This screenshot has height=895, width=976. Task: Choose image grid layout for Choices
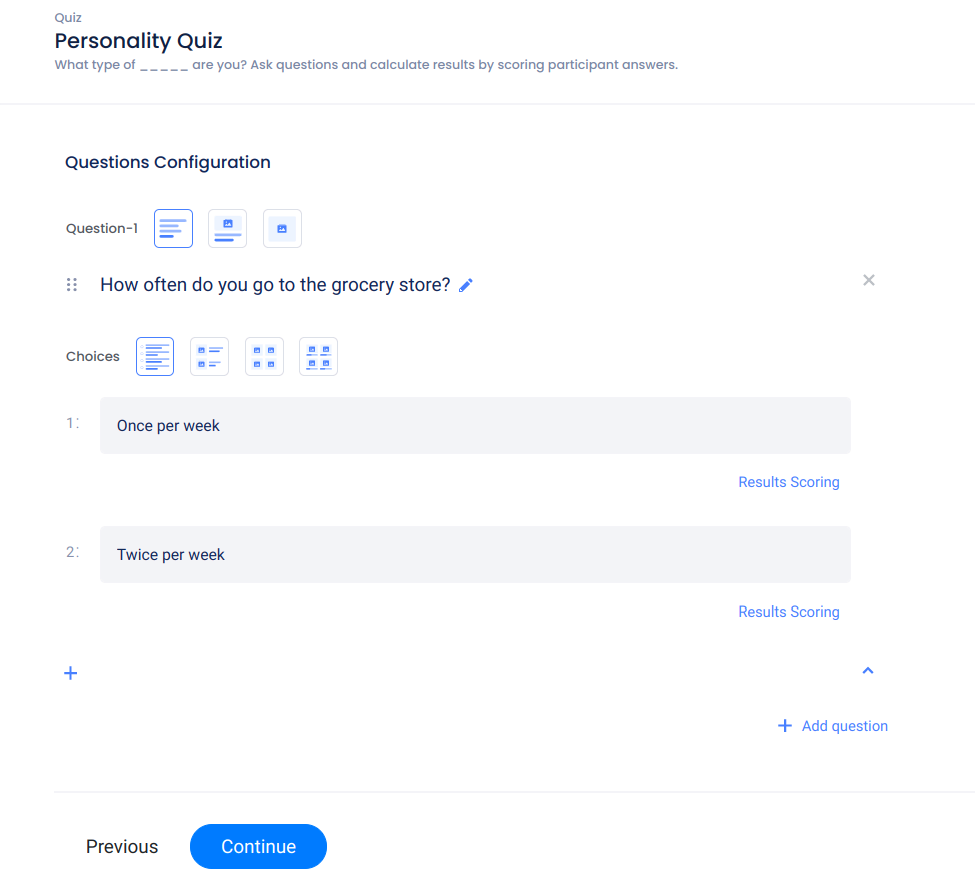coord(264,356)
